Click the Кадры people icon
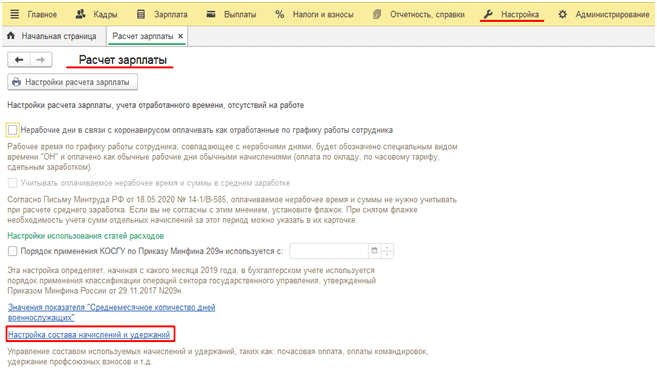 point(80,14)
